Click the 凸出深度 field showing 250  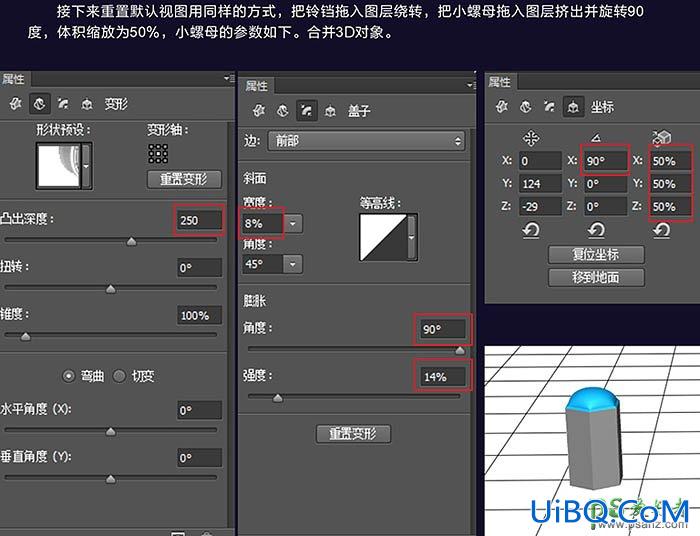(199, 220)
